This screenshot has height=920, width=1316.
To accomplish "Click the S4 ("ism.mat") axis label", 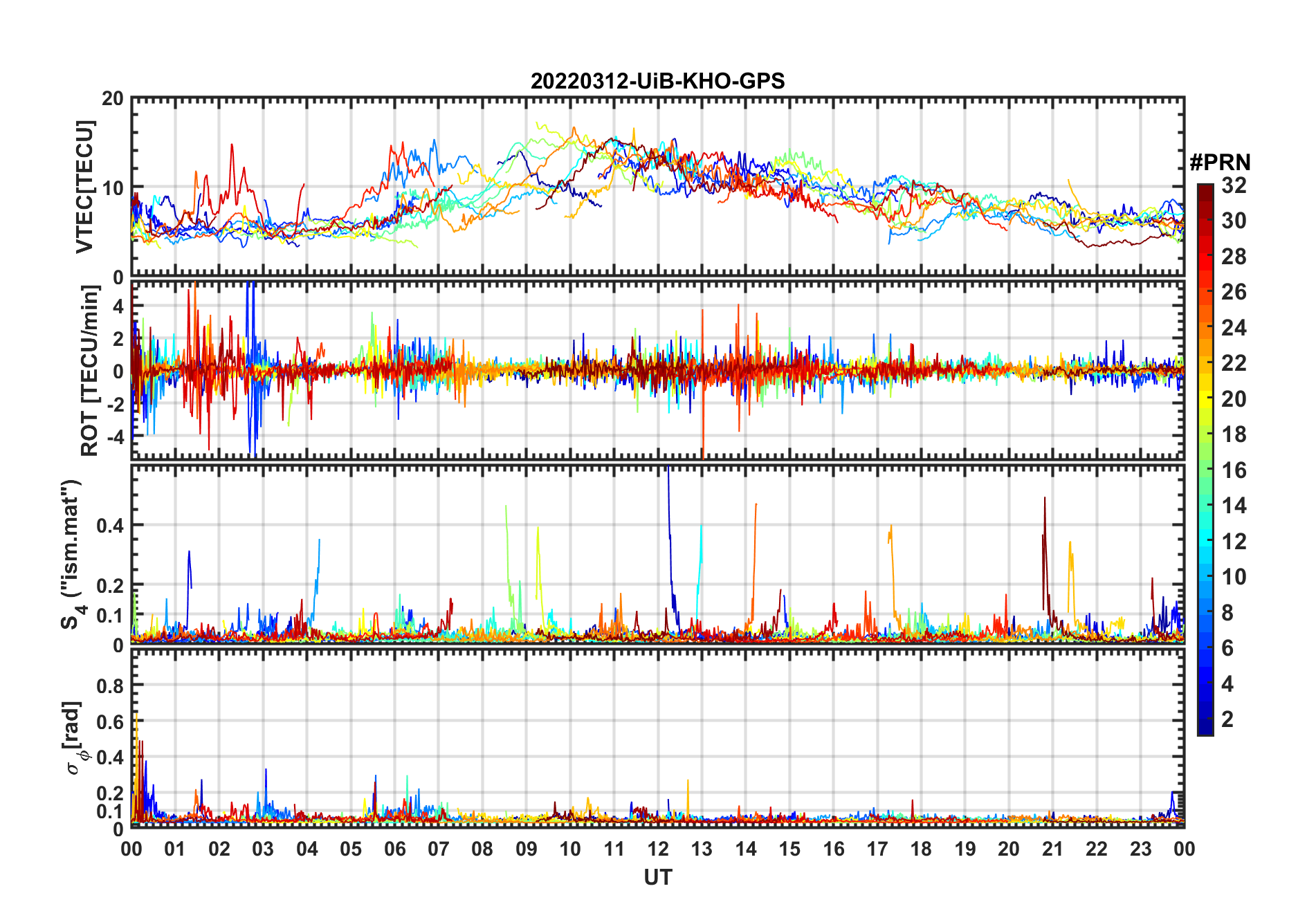I will pyautogui.click(x=73, y=555).
